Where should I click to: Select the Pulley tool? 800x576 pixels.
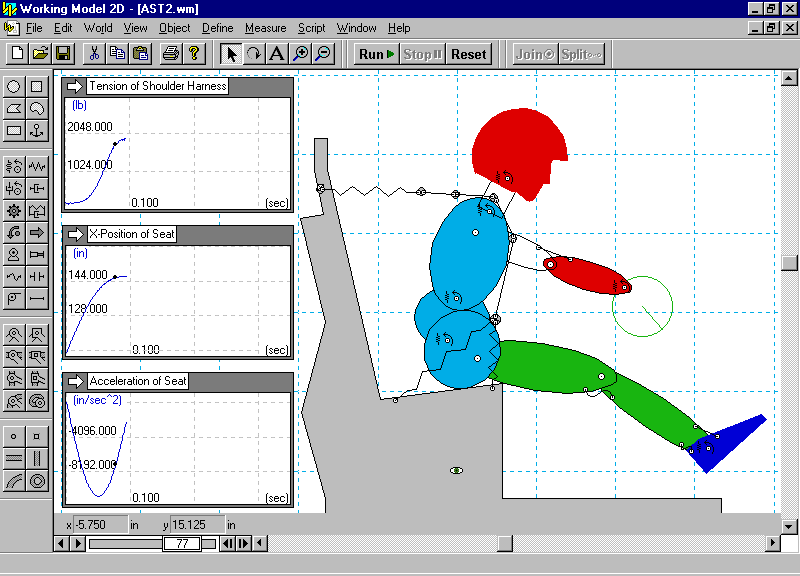coord(14,298)
